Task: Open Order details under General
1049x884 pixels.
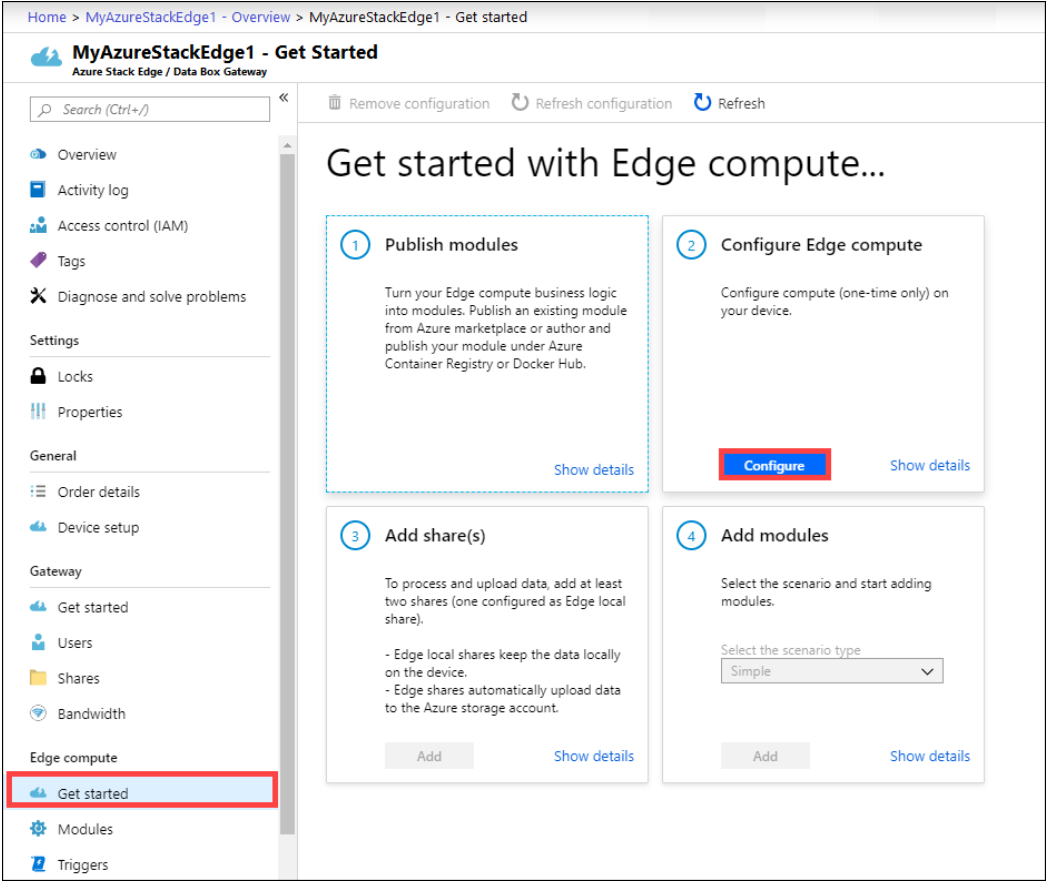Action: 98,492
